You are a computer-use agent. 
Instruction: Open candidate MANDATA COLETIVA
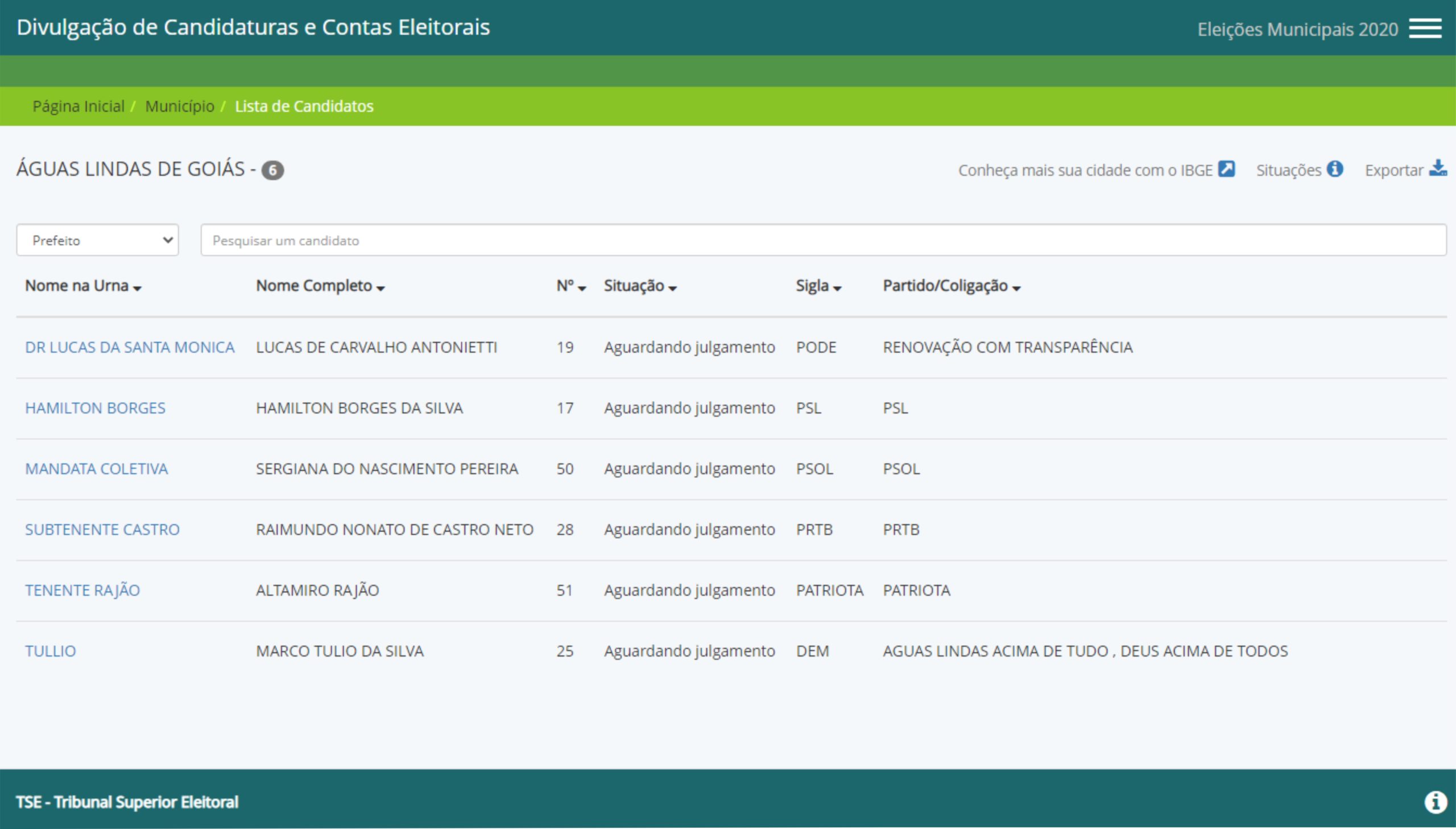(x=96, y=469)
